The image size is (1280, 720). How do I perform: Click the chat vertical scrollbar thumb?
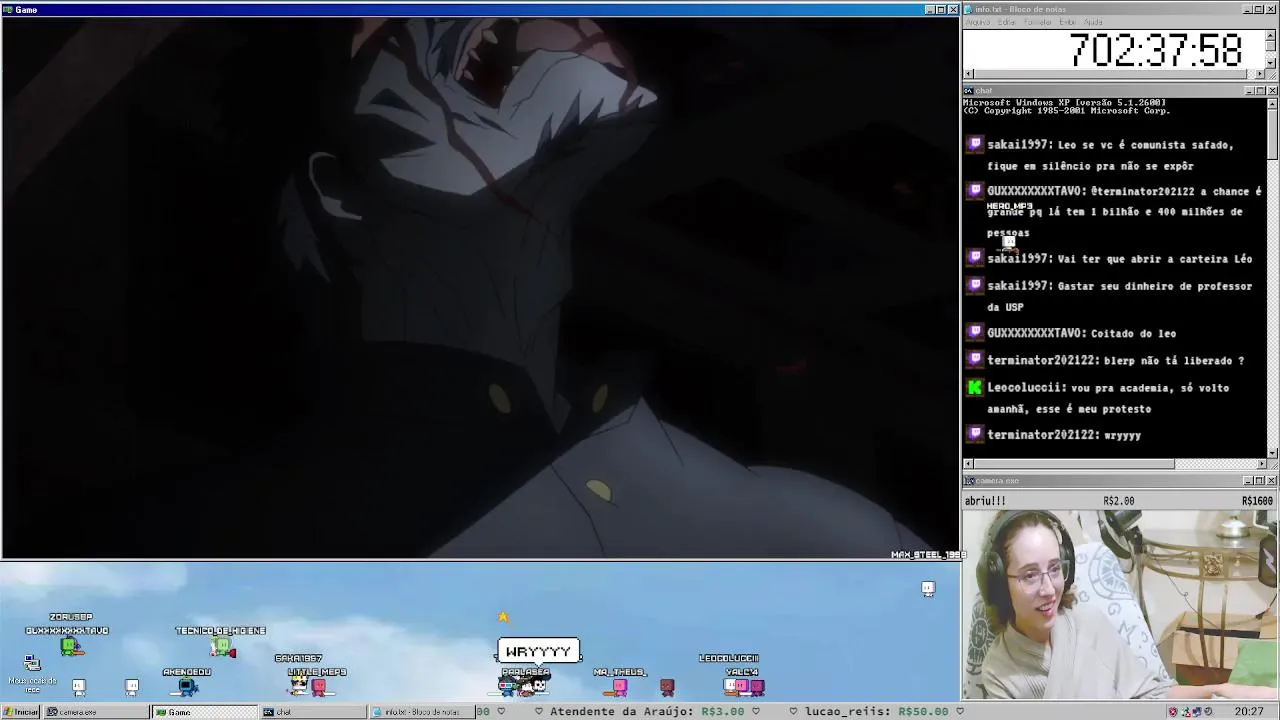[1272, 133]
